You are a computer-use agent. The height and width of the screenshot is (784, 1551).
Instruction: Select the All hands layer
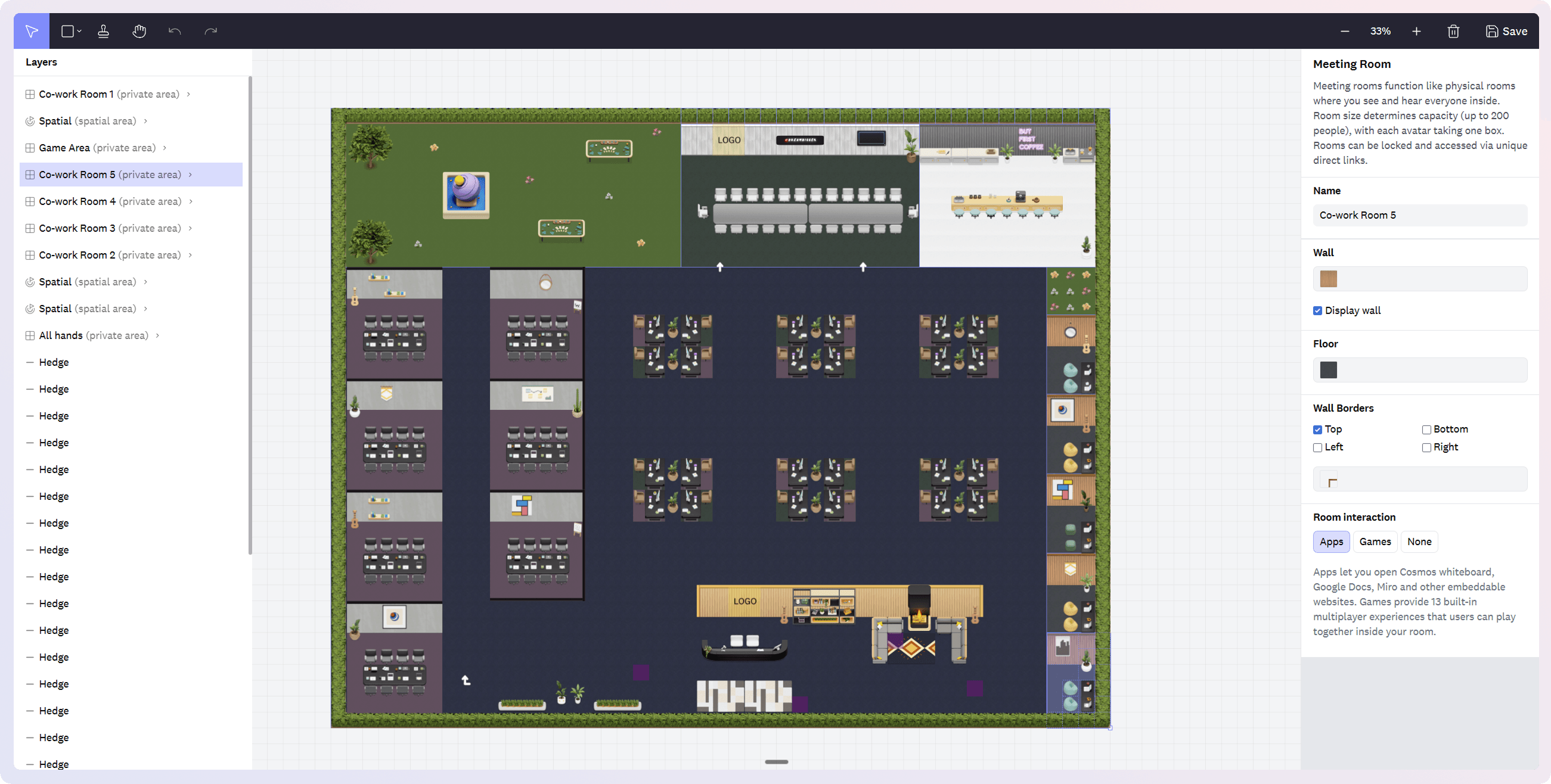click(60, 335)
